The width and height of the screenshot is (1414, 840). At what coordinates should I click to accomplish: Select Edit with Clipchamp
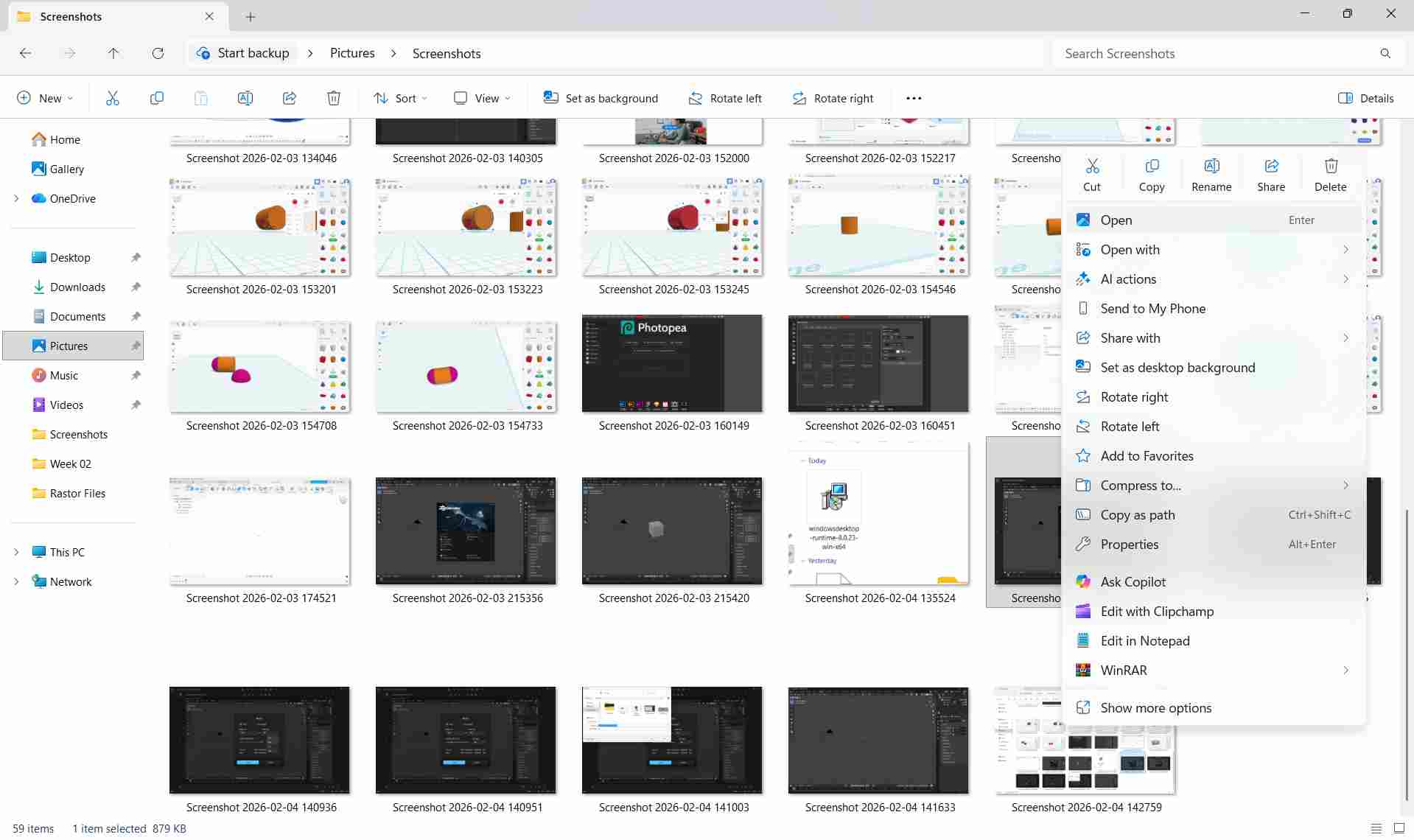(x=1214, y=611)
